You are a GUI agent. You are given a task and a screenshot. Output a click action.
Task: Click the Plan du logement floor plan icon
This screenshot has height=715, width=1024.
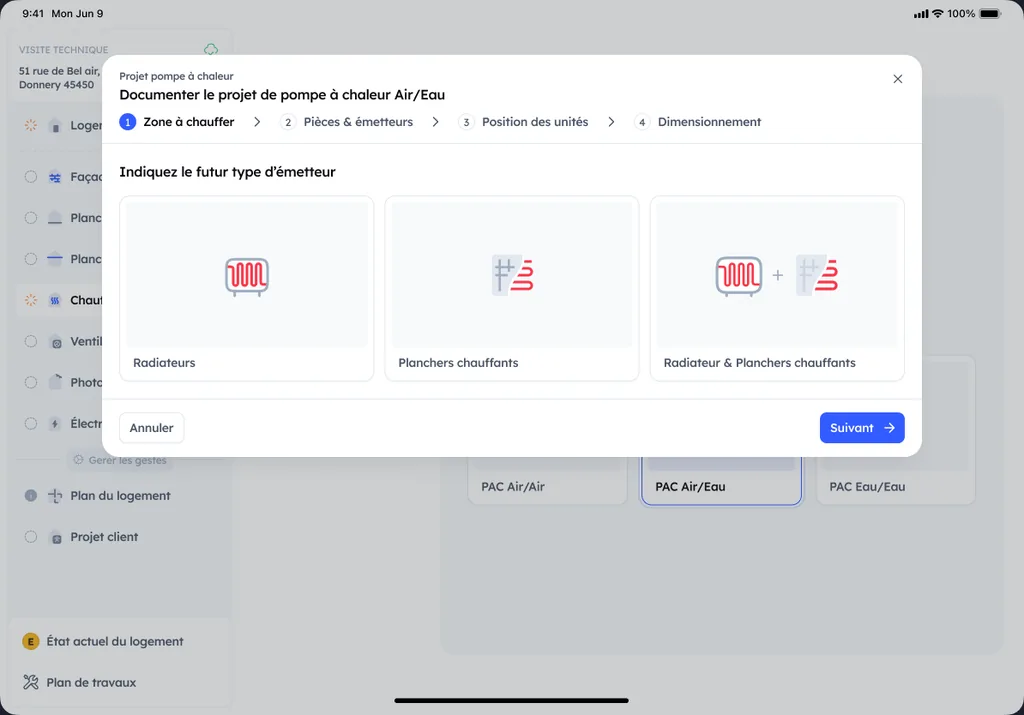(55, 496)
